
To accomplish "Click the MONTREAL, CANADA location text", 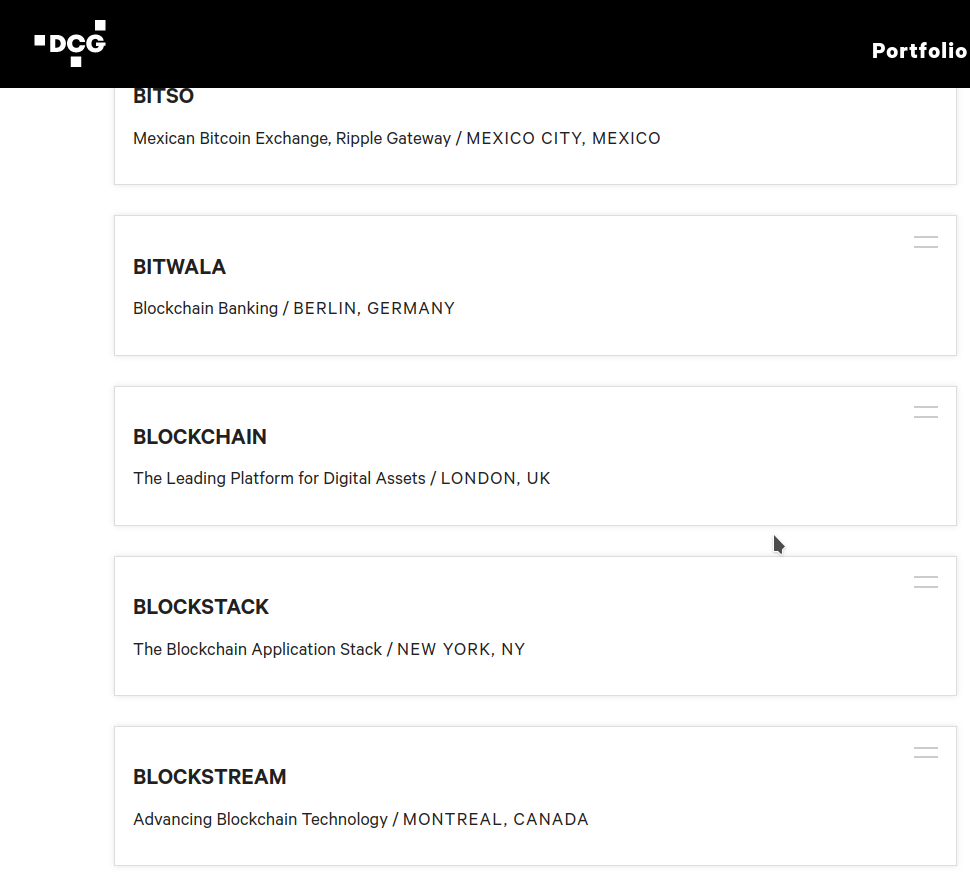I will [x=496, y=819].
